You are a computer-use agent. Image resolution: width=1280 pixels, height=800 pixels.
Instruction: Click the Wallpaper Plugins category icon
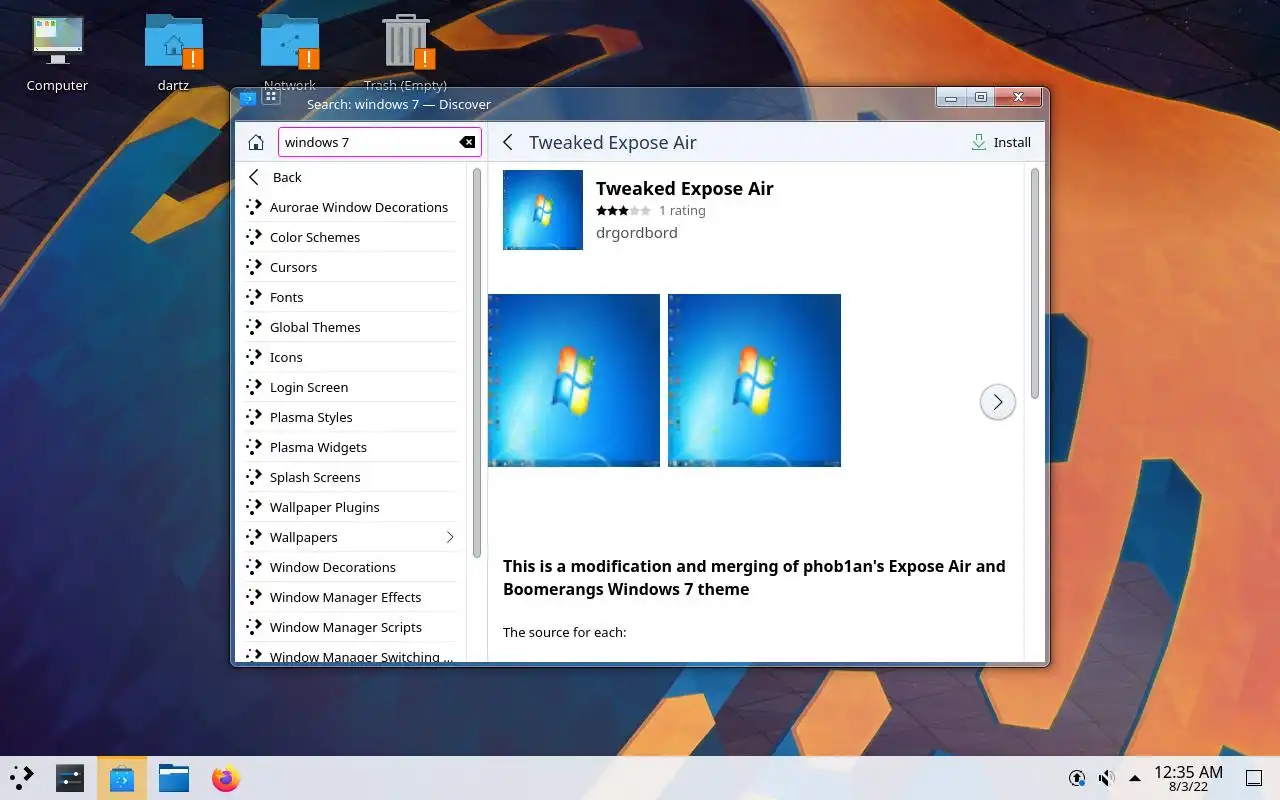(x=254, y=507)
